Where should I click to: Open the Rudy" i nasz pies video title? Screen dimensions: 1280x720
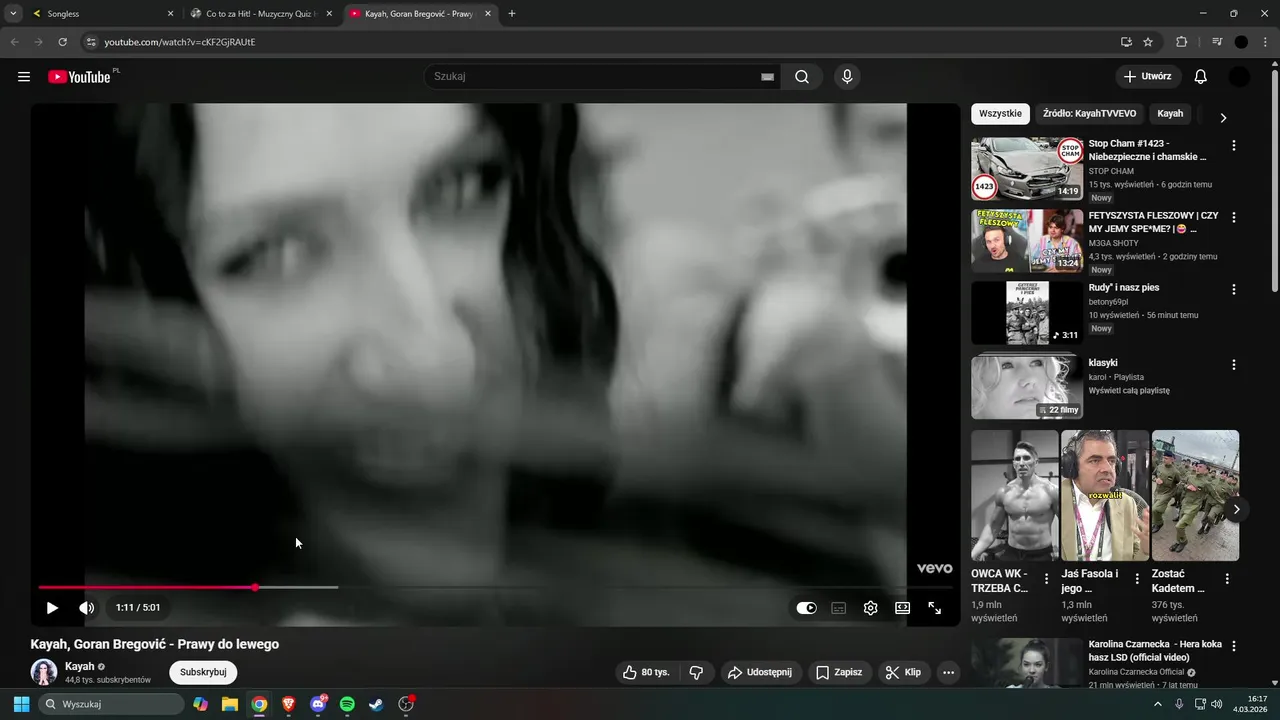pyautogui.click(x=1123, y=288)
